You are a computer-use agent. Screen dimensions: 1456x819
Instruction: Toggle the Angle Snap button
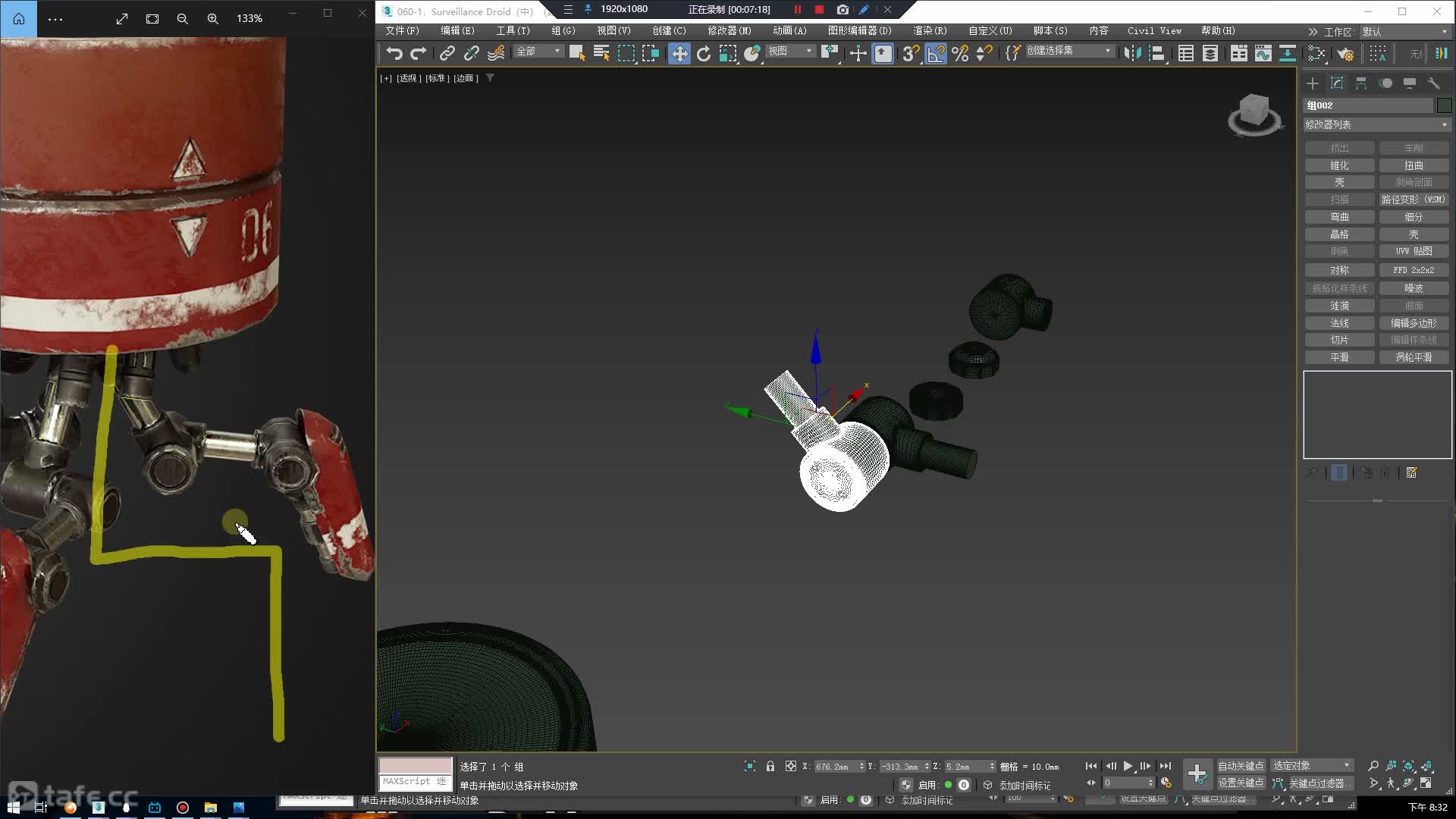pyautogui.click(x=936, y=53)
